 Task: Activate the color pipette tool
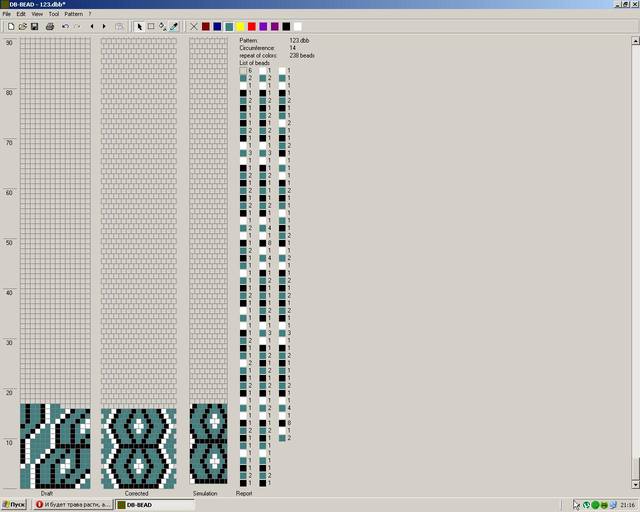[x=174, y=27]
